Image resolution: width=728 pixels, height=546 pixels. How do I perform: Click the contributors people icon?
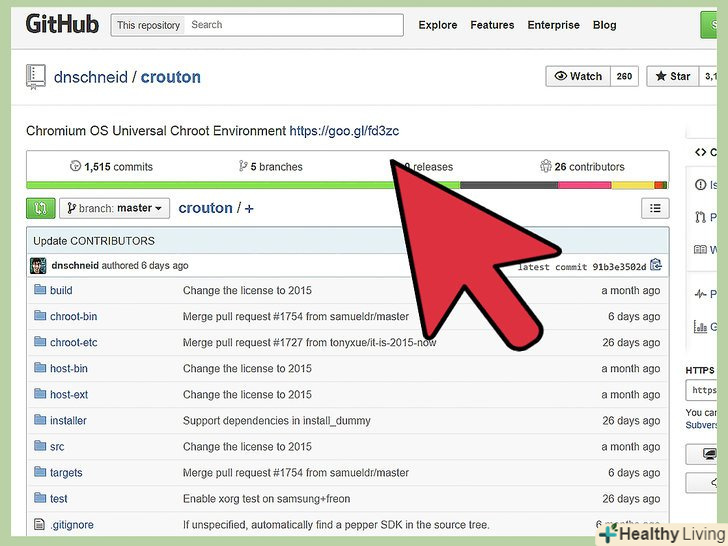point(546,166)
